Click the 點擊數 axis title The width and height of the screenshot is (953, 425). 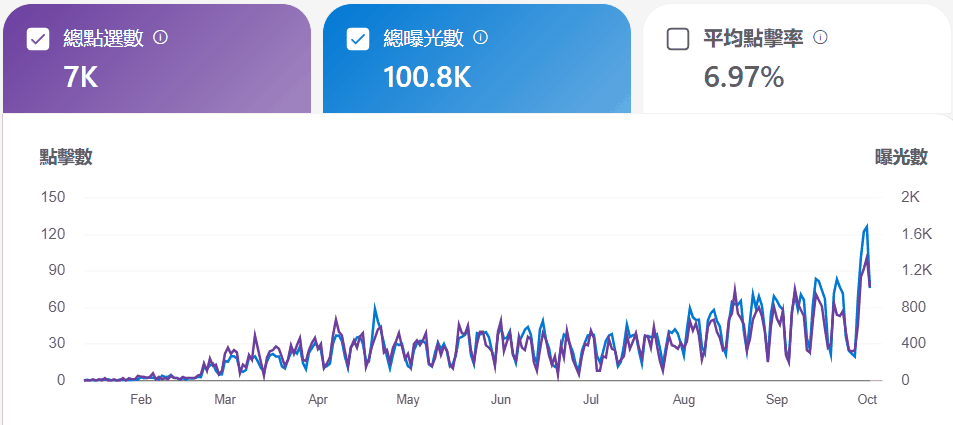pos(66,157)
